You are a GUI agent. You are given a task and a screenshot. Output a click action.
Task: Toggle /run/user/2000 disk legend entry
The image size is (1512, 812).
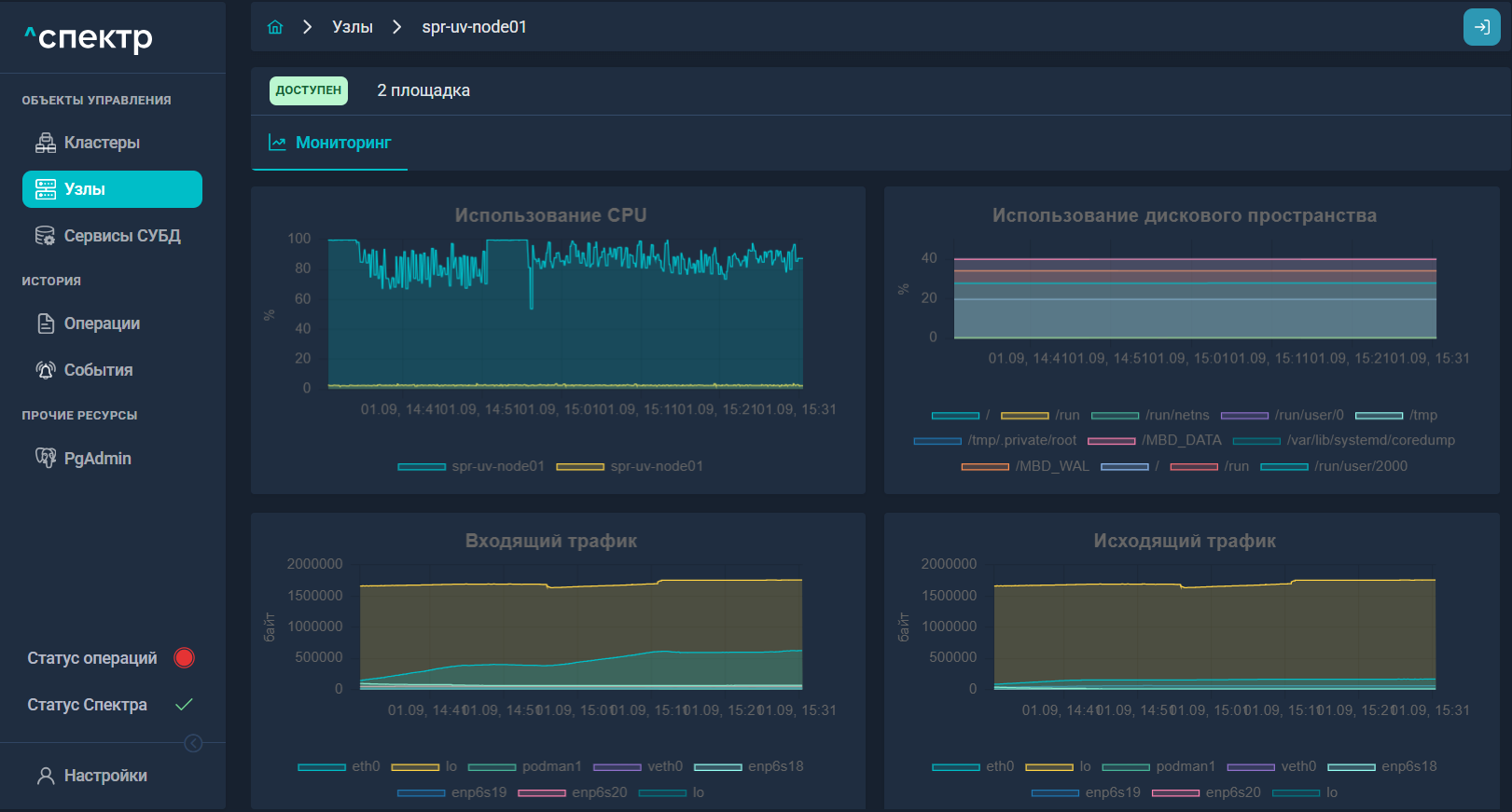(x=1334, y=466)
